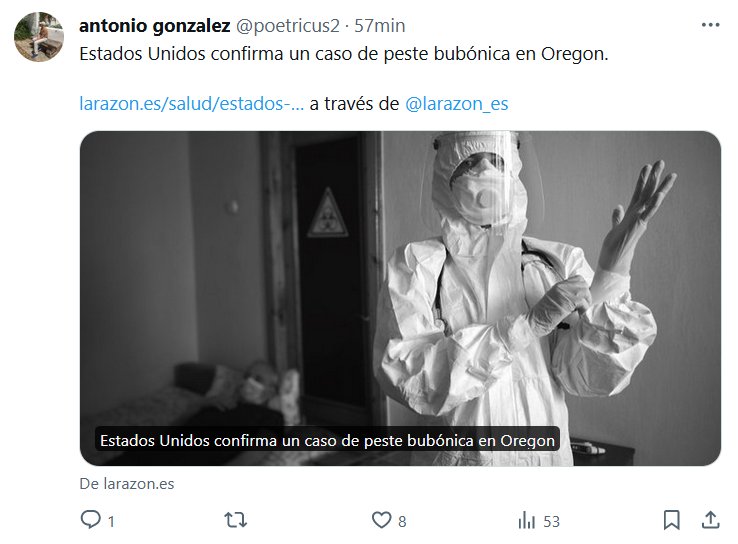The width and height of the screenshot is (738, 544).
Task: Open the article preview card image
Action: [400, 298]
